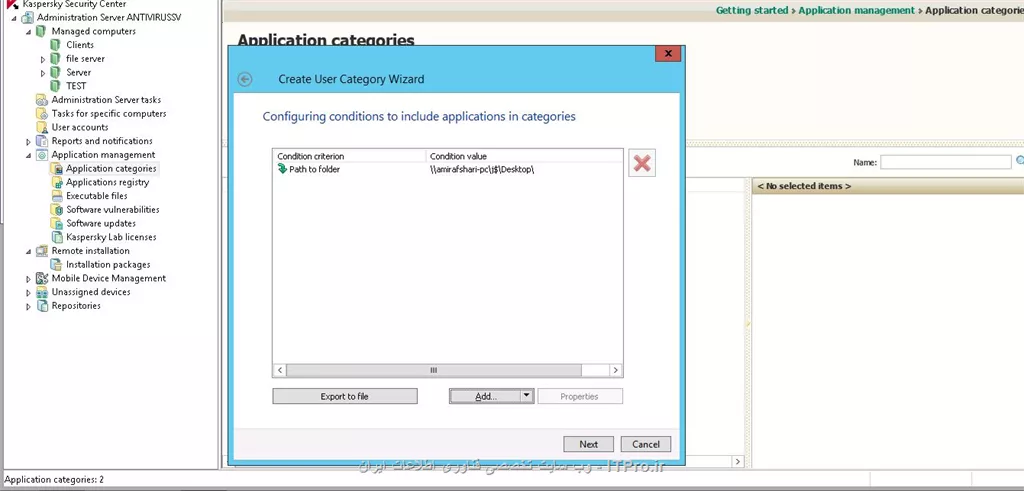Screen dimensions: 1024x491
Task: Click the Reports and notifications icon
Action: [x=41, y=141]
